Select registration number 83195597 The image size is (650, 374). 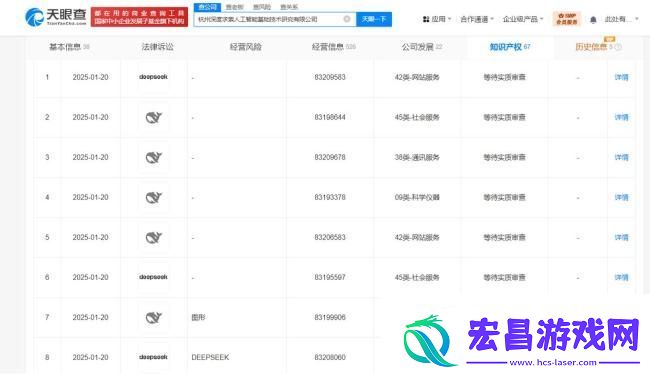click(330, 277)
